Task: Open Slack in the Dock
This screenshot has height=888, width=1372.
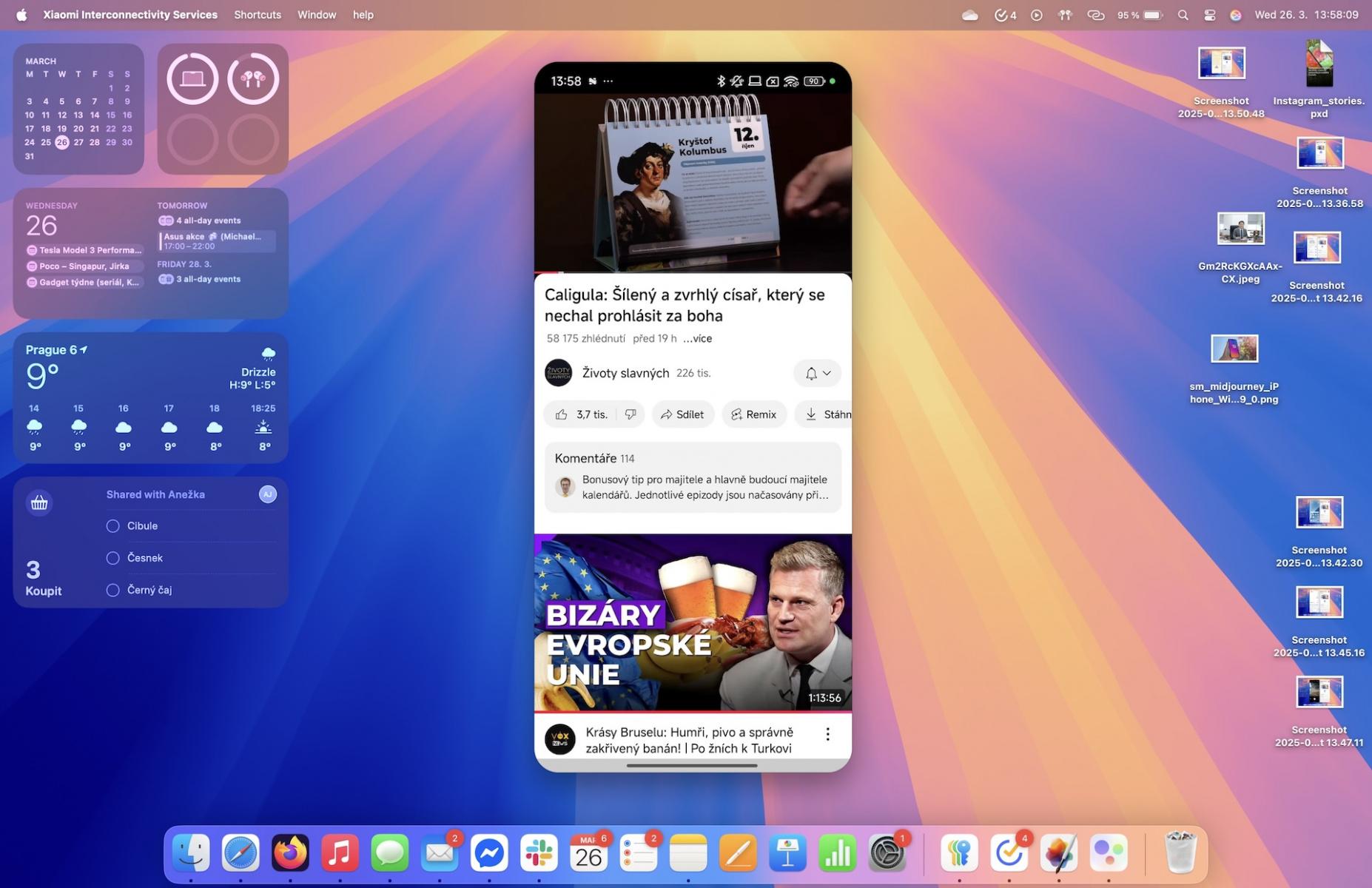Action: pyautogui.click(x=539, y=853)
